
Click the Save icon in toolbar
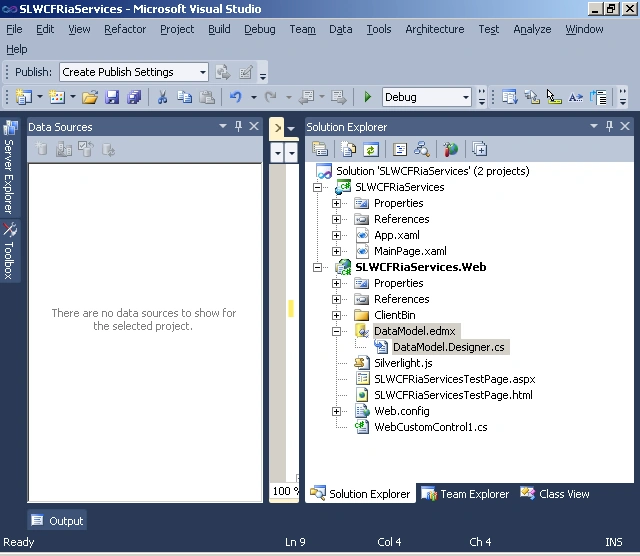pos(111,97)
